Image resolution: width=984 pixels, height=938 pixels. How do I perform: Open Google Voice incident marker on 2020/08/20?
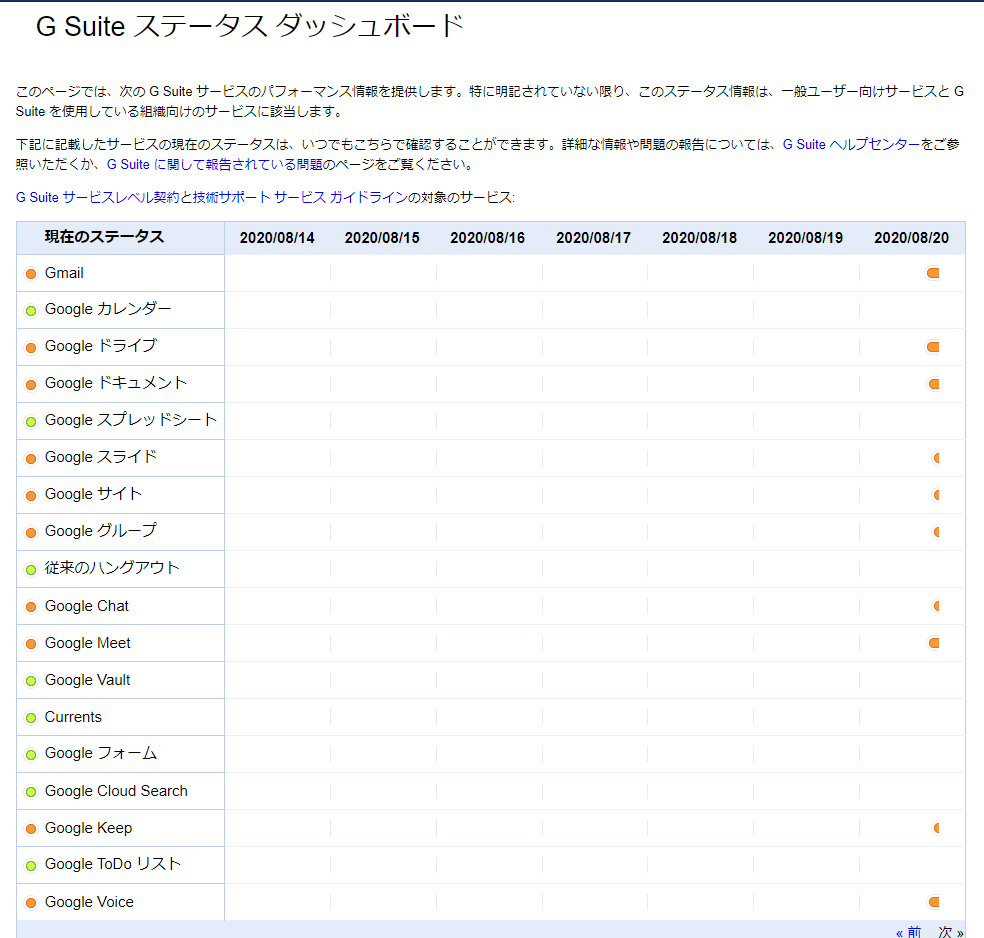(934, 902)
